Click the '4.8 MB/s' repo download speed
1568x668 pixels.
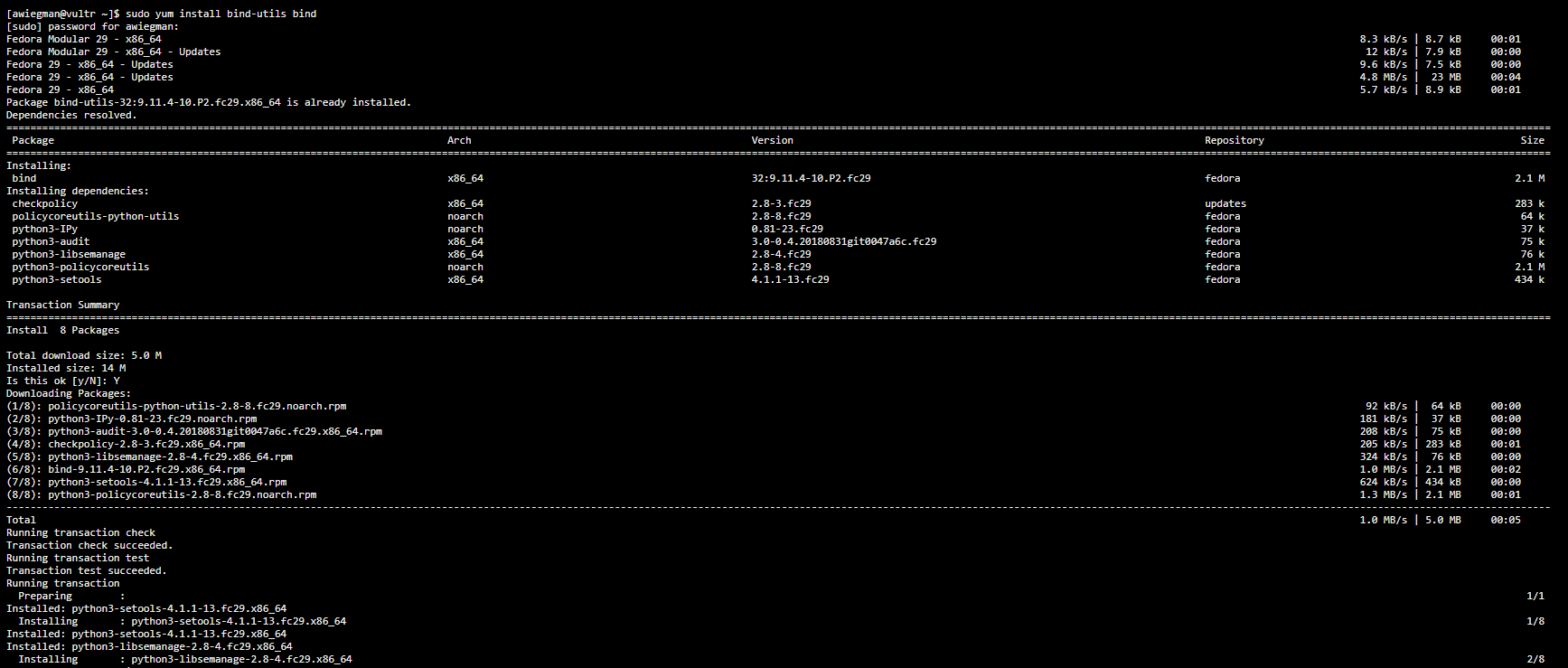(1384, 77)
